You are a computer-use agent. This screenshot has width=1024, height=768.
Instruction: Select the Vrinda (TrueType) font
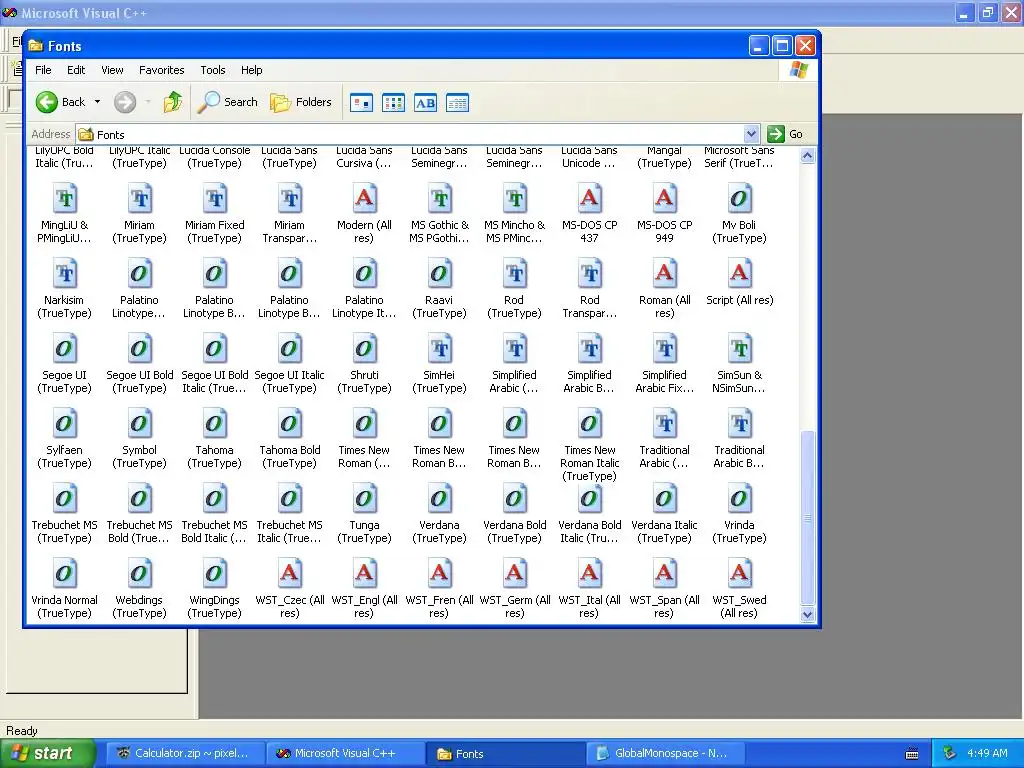(x=739, y=515)
